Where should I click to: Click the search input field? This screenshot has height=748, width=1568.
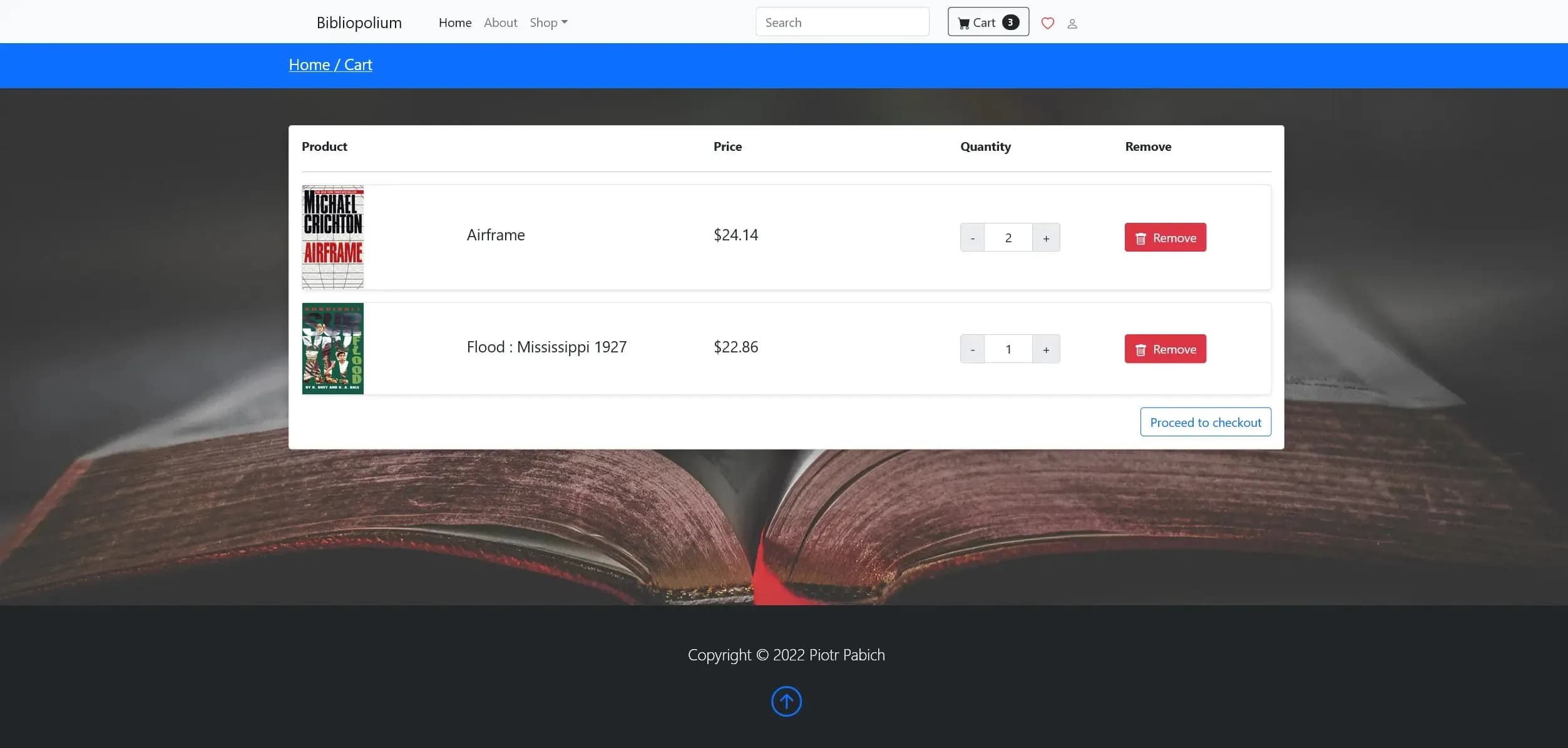pos(840,21)
